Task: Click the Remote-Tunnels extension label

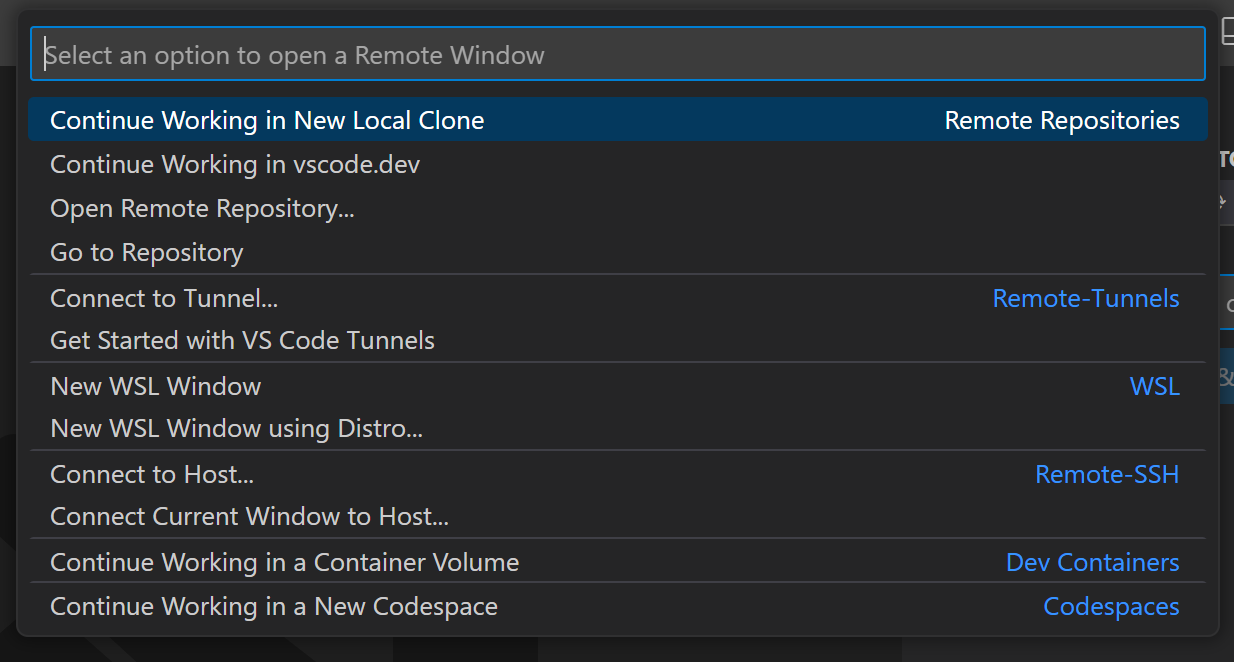Action: coord(1086,298)
